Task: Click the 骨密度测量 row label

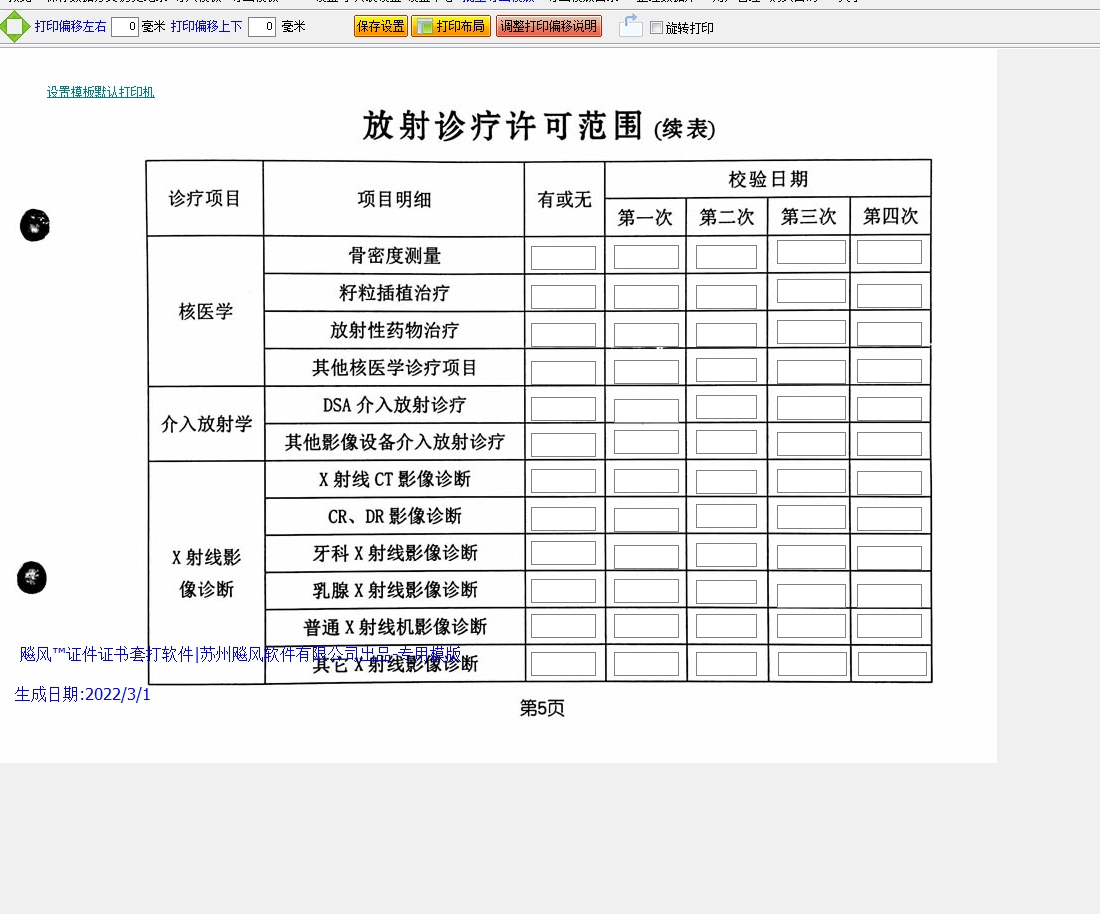Action: 394,255
